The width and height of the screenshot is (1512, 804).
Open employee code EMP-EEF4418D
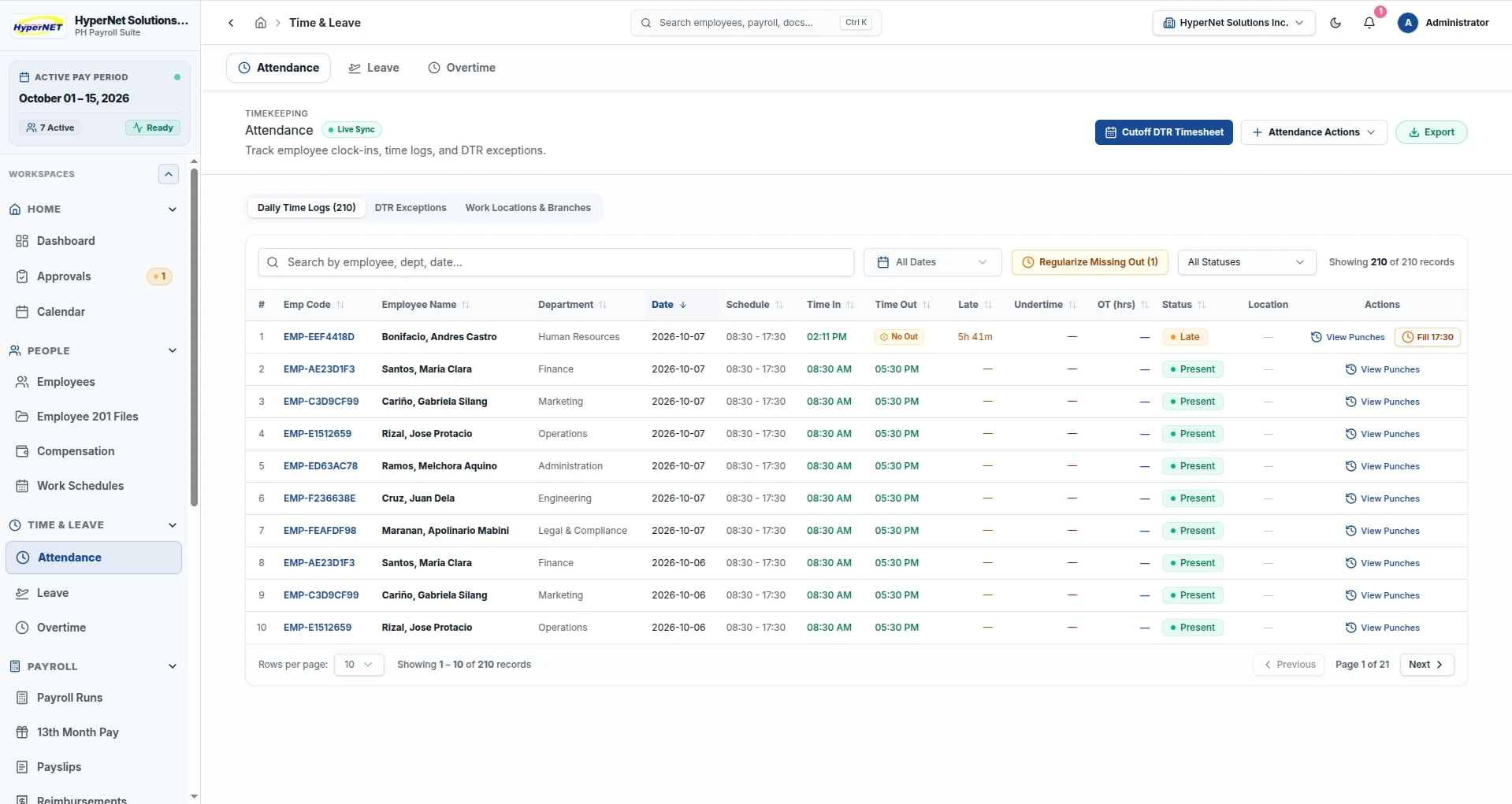(x=319, y=337)
